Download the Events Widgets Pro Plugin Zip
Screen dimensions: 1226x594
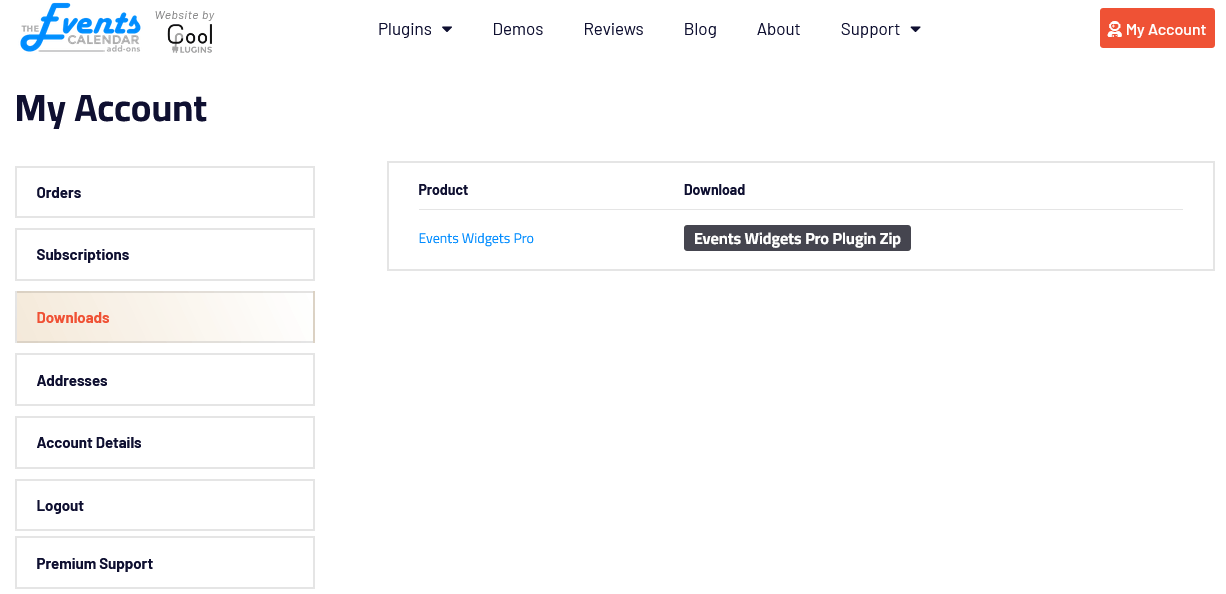(797, 239)
